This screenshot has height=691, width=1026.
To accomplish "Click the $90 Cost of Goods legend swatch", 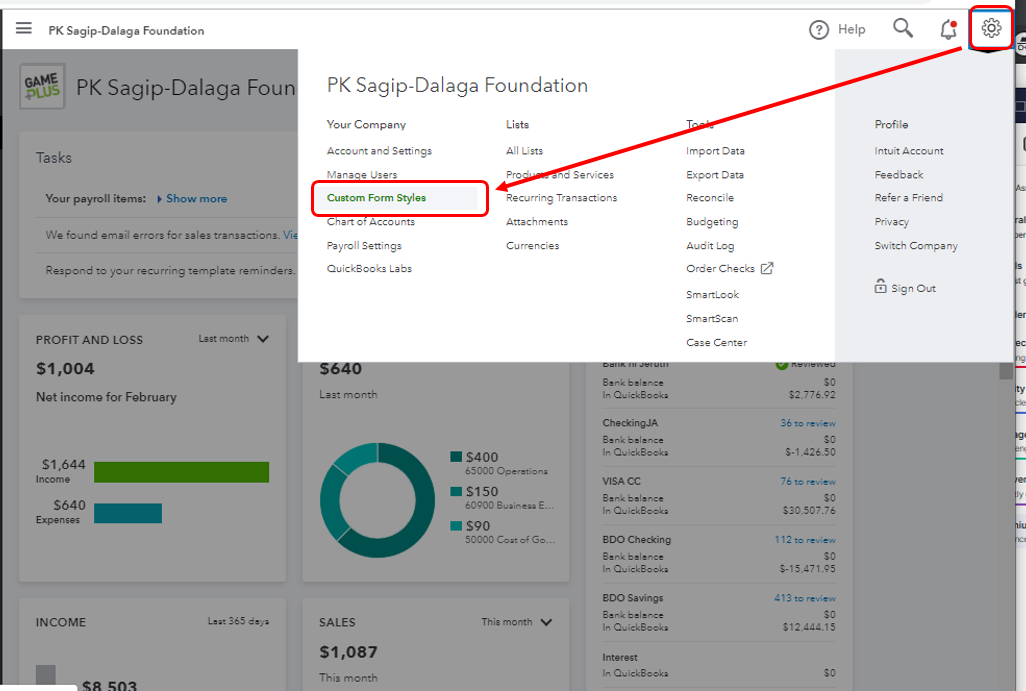I will click(x=456, y=526).
